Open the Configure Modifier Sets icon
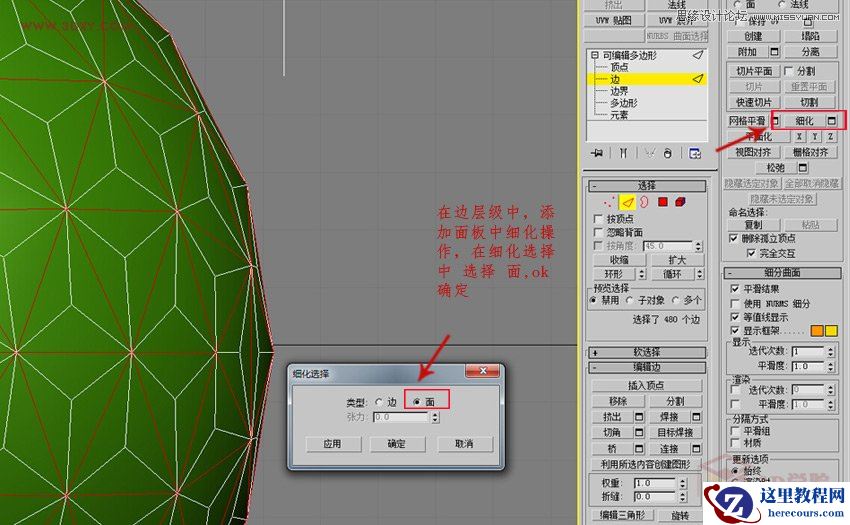Viewport: 850px width, 525px height. 695,153
